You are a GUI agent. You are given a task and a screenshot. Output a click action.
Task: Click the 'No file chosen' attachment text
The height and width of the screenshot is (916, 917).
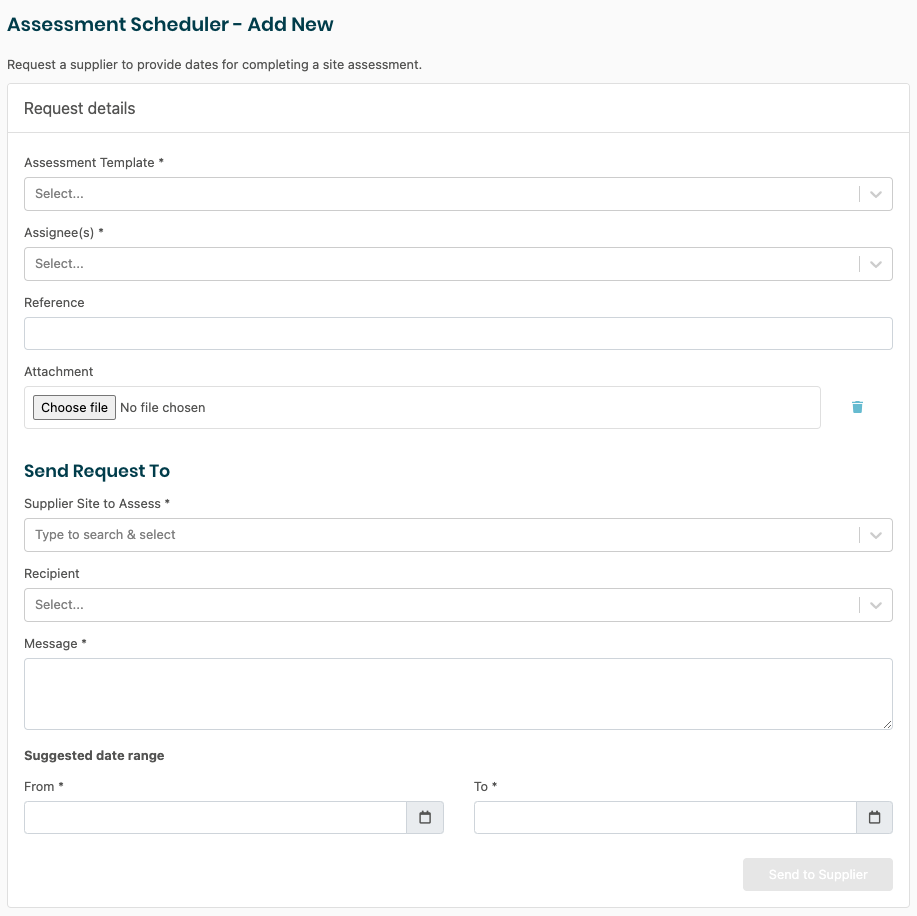[x=163, y=408]
